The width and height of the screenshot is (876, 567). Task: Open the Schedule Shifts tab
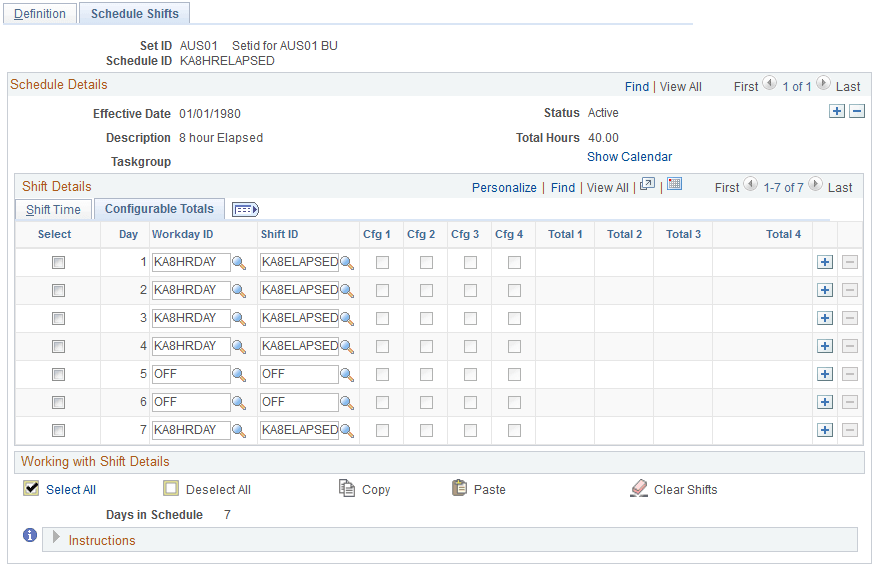point(135,13)
